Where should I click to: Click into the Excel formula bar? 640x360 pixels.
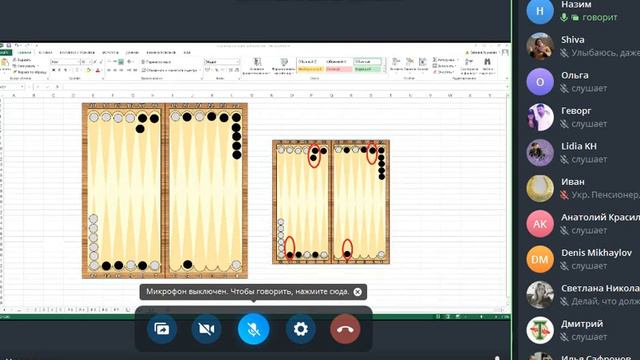(x=284, y=87)
